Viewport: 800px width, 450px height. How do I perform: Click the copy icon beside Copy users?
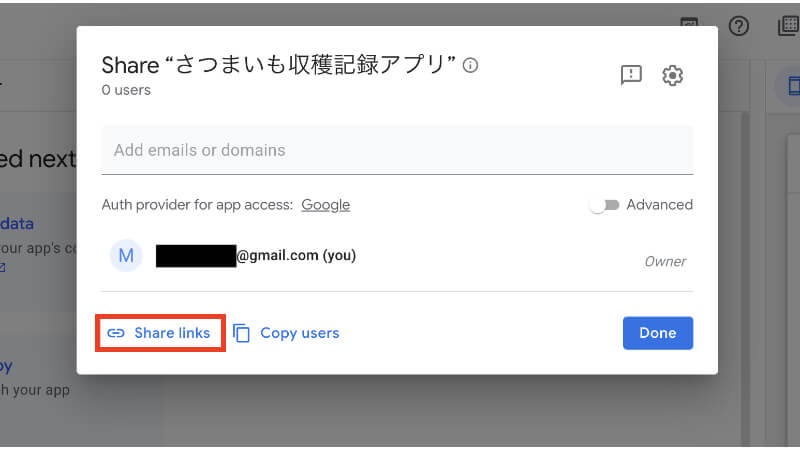242,333
